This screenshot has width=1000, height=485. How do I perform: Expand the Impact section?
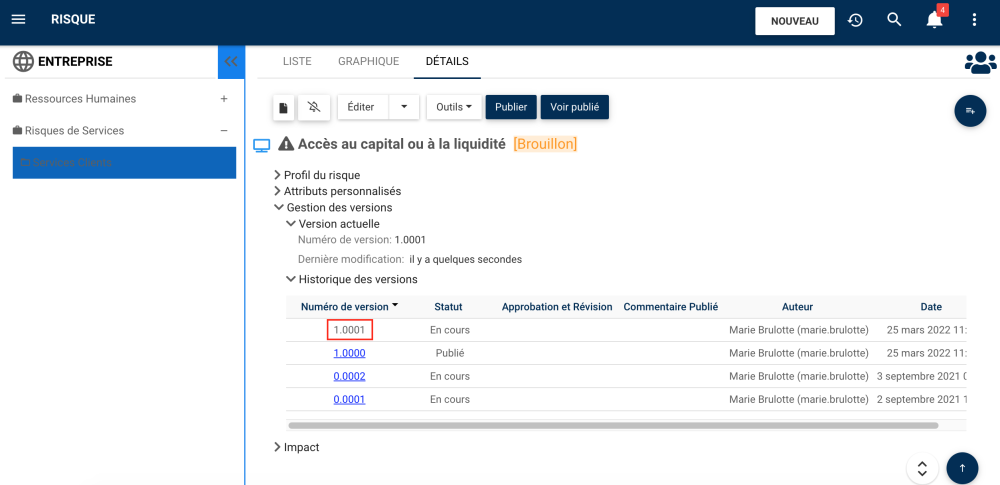(297, 447)
